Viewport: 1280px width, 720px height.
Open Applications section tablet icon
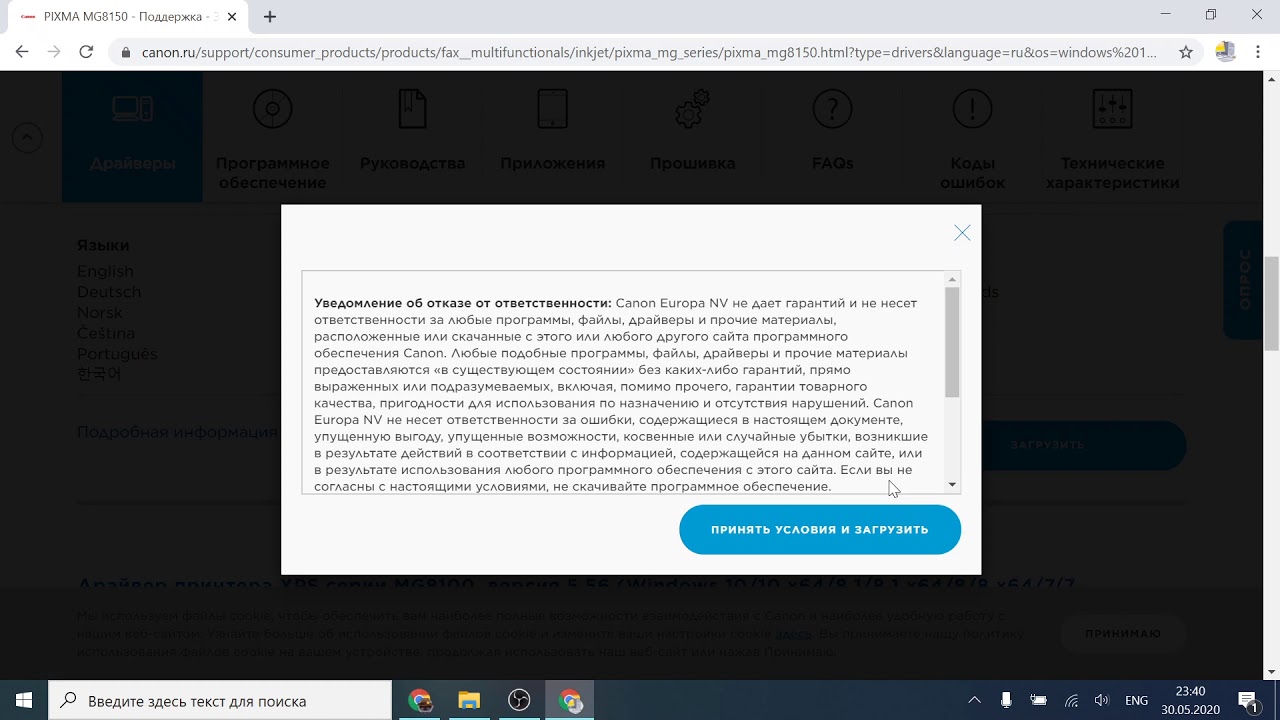tap(552, 109)
